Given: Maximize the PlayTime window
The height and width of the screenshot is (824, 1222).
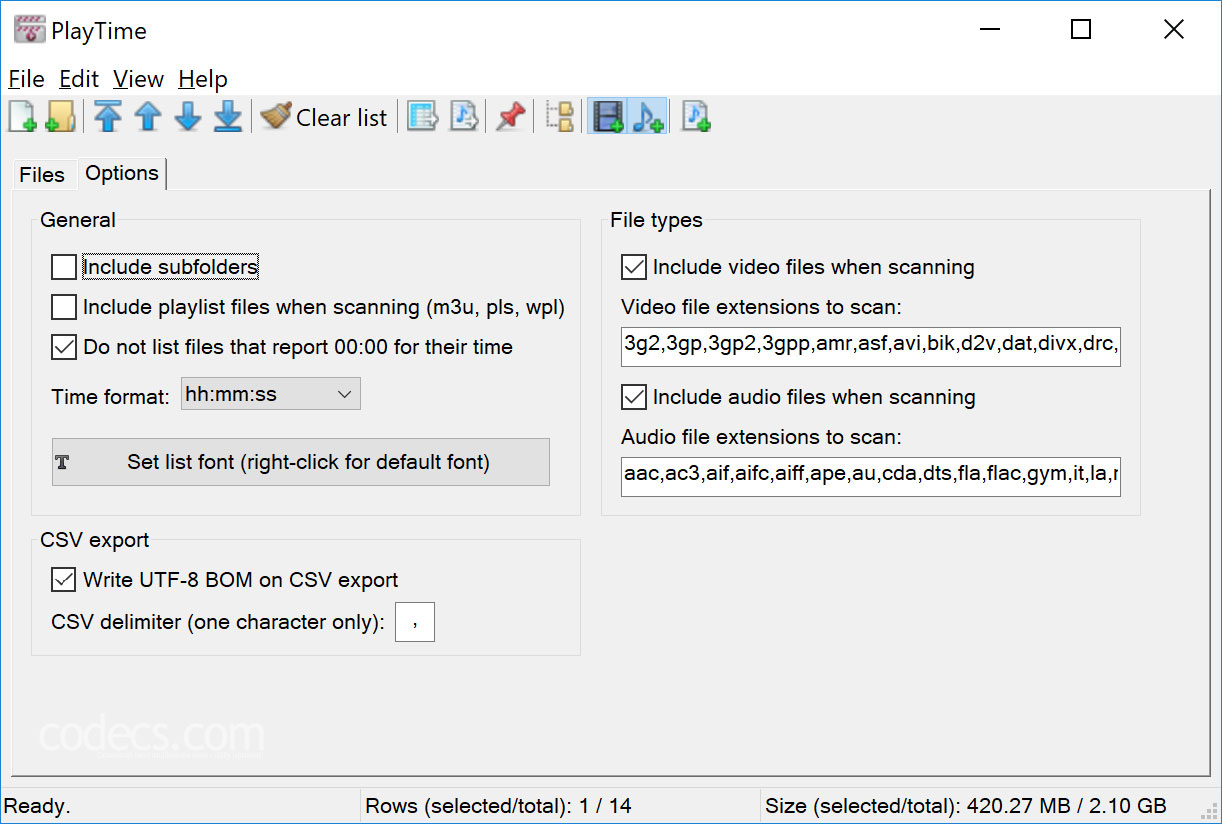Looking at the screenshot, I should pos(1081,30).
